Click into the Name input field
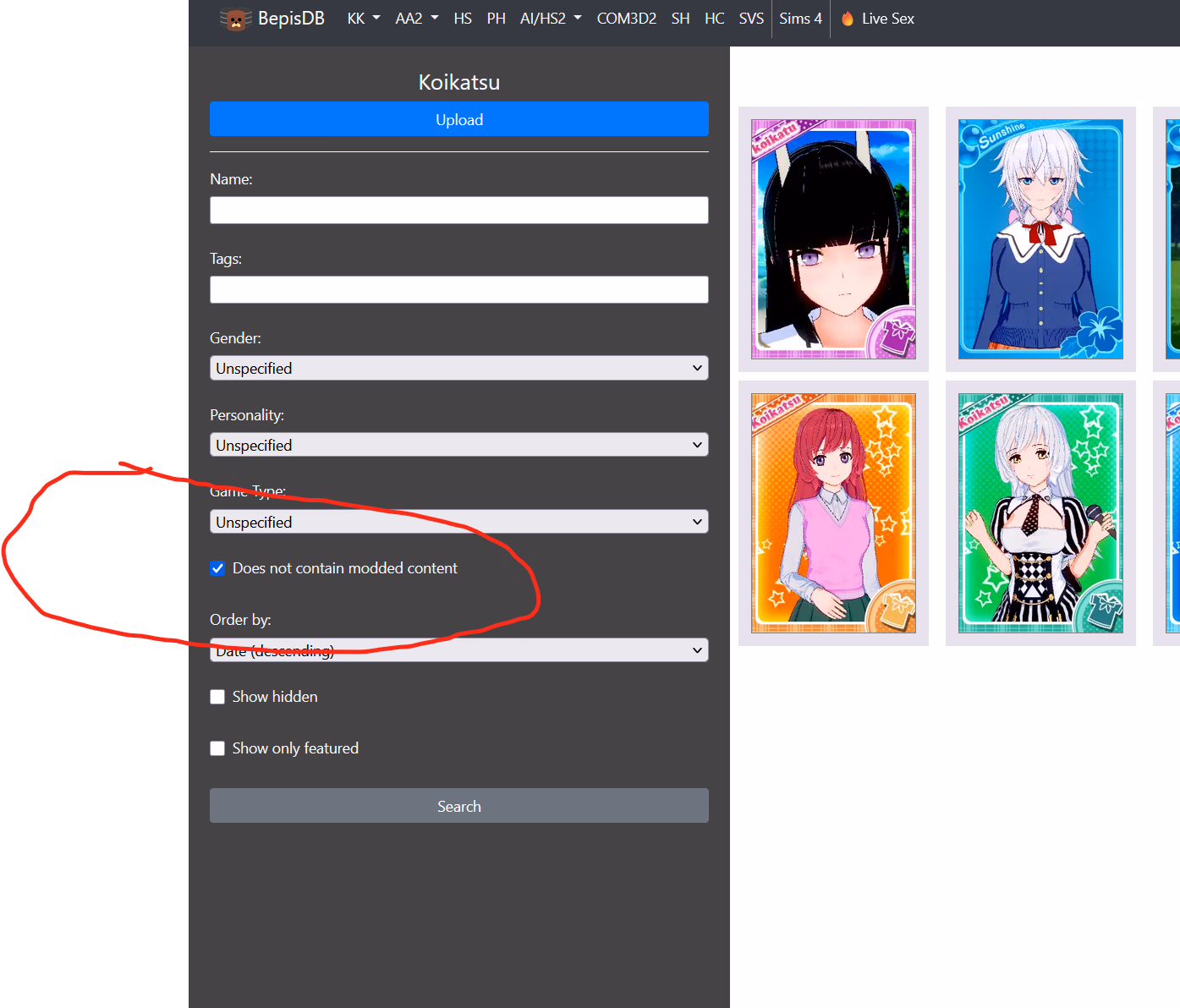The image size is (1180, 1008). tap(458, 211)
